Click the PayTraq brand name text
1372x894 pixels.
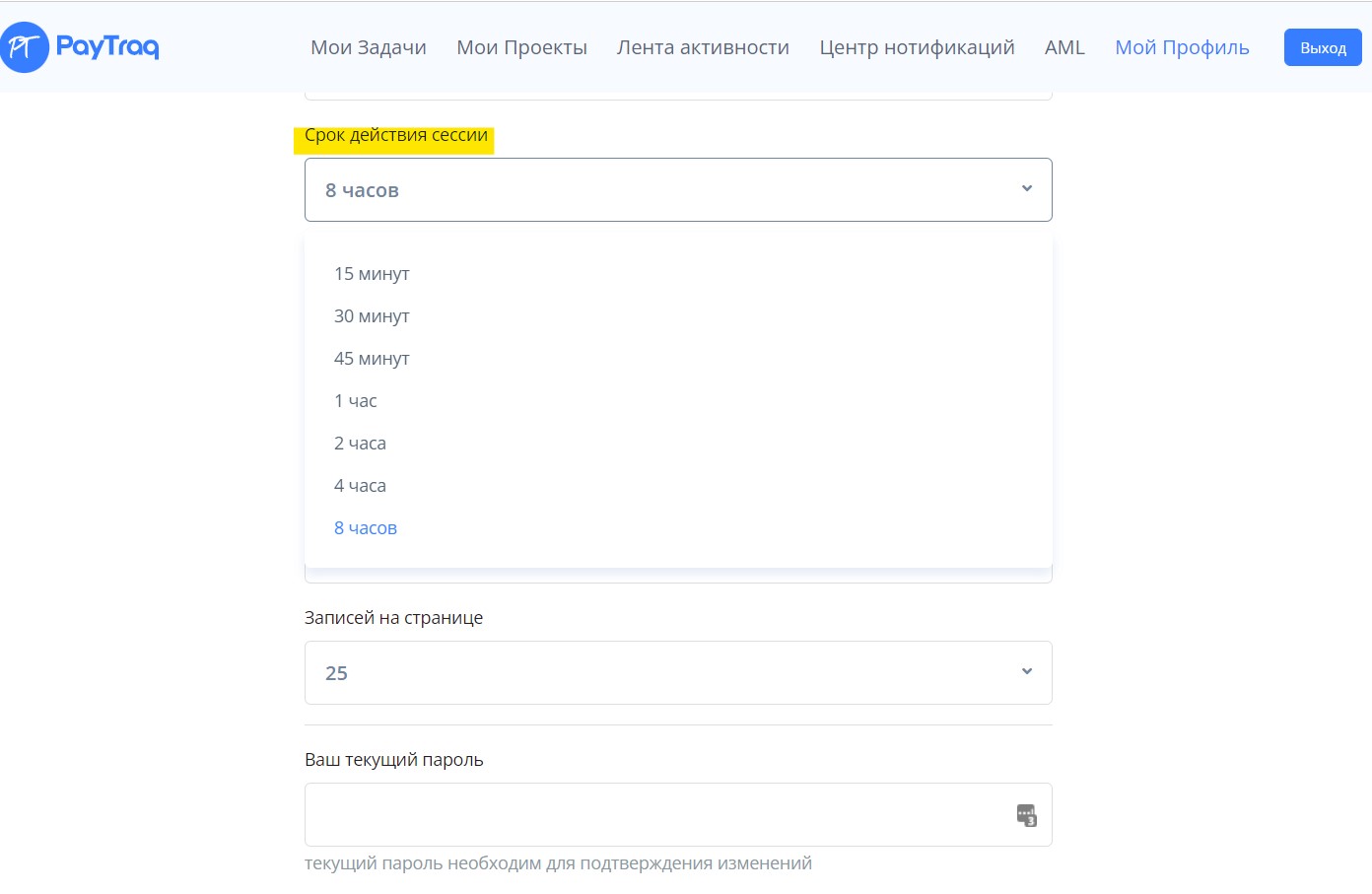[107, 46]
